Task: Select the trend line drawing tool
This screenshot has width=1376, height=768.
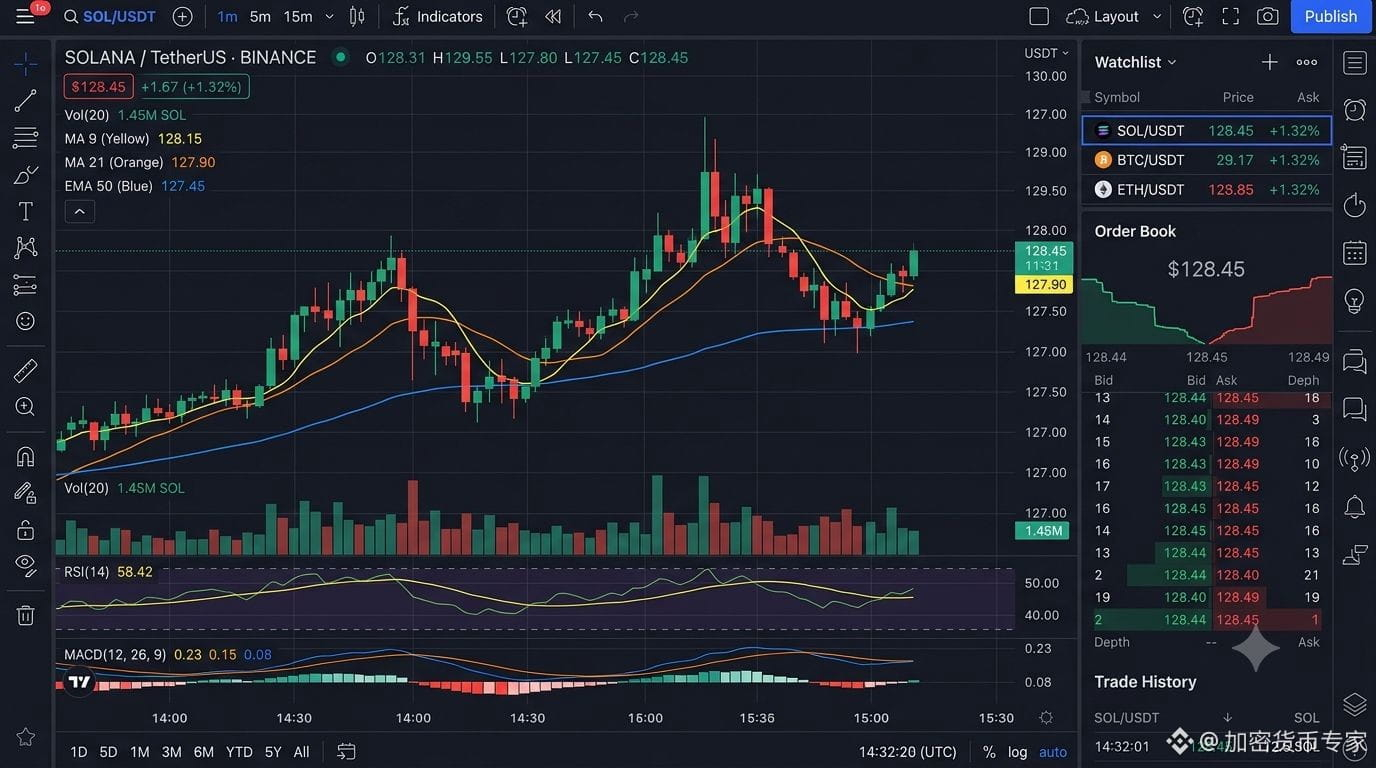Action: pos(25,100)
